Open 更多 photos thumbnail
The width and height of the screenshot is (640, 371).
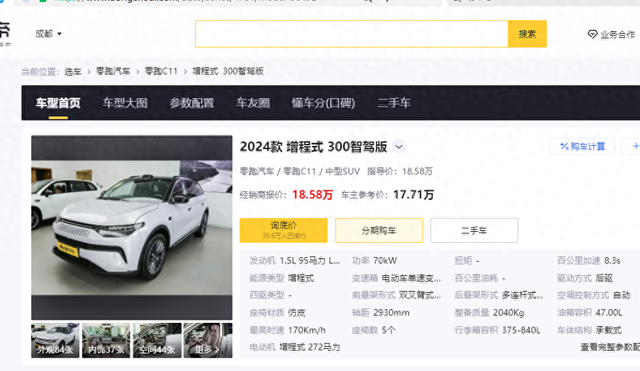click(208, 340)
